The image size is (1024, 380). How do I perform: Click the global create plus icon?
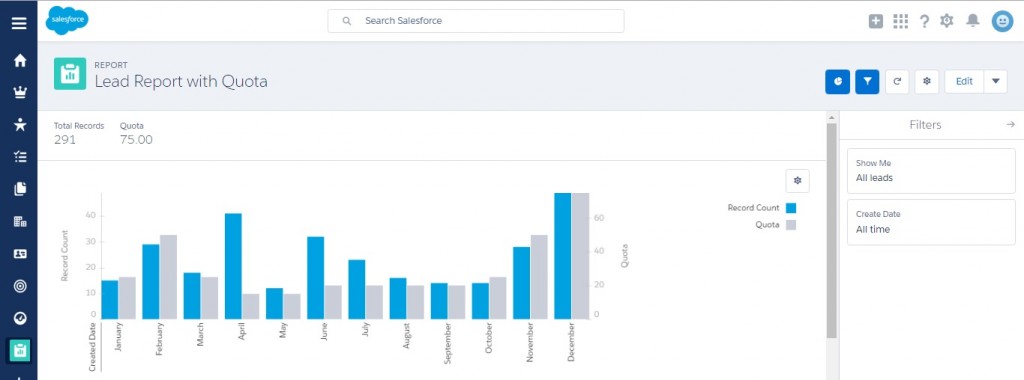pos(876,22)
